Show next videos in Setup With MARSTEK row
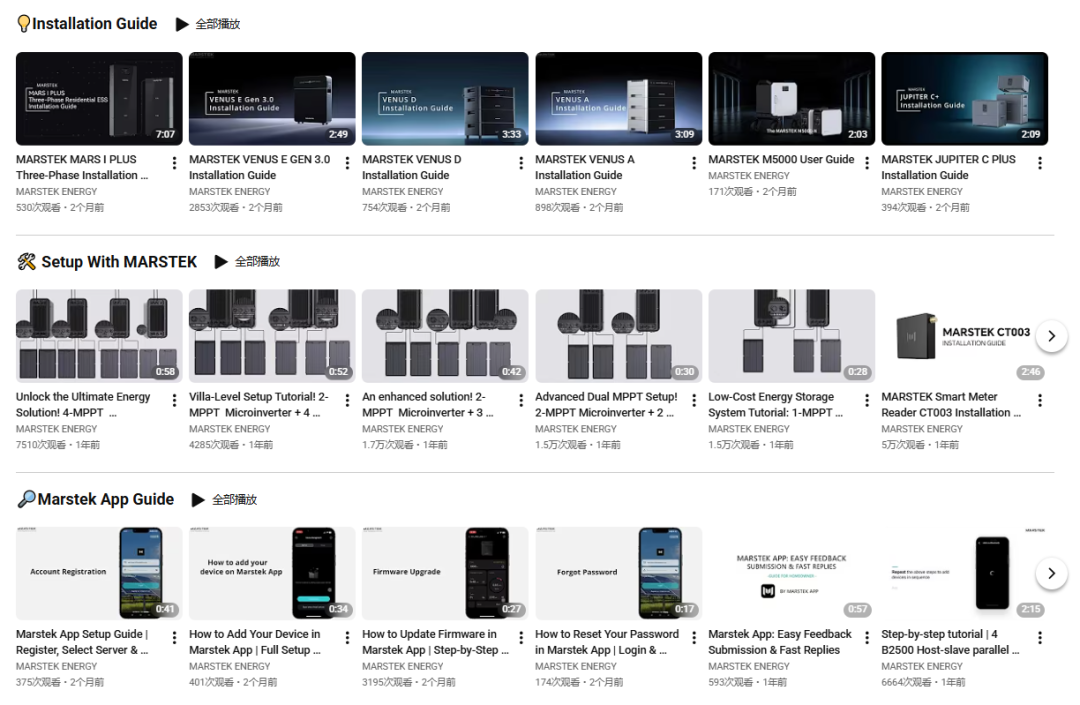Screen dimensions: 1080x705 point(1051,336)
